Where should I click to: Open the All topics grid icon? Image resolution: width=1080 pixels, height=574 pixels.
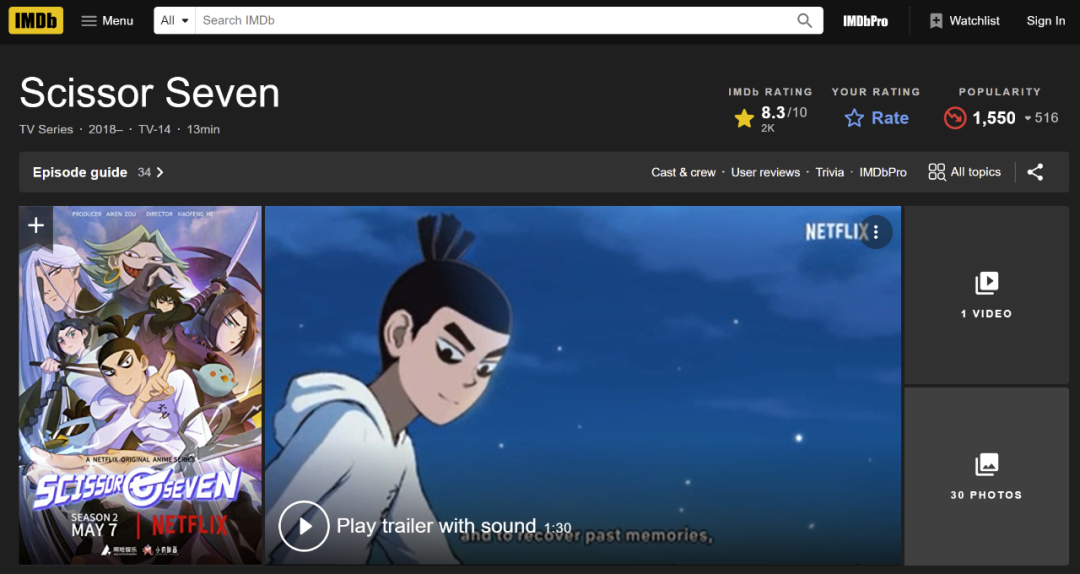(x=937, y=172)
